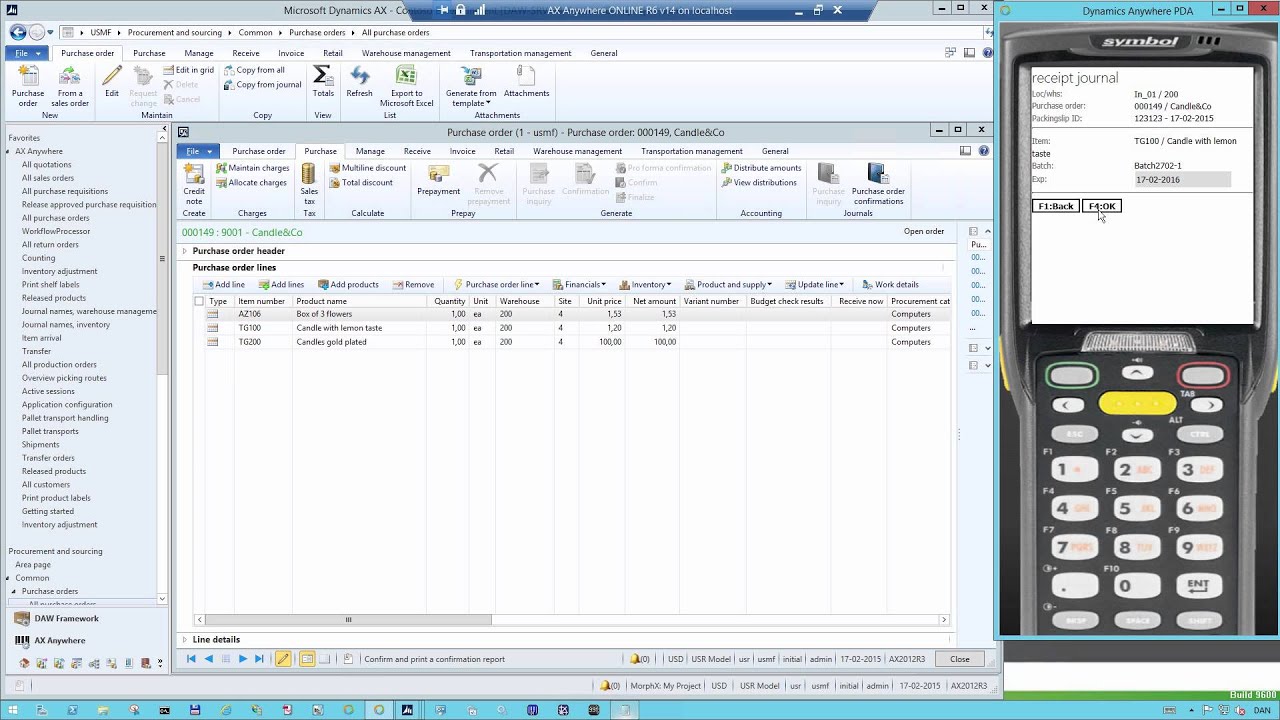1280x720 pixels.
Task: Click F1:Back on PDA screen
Action: [1056, 206]
